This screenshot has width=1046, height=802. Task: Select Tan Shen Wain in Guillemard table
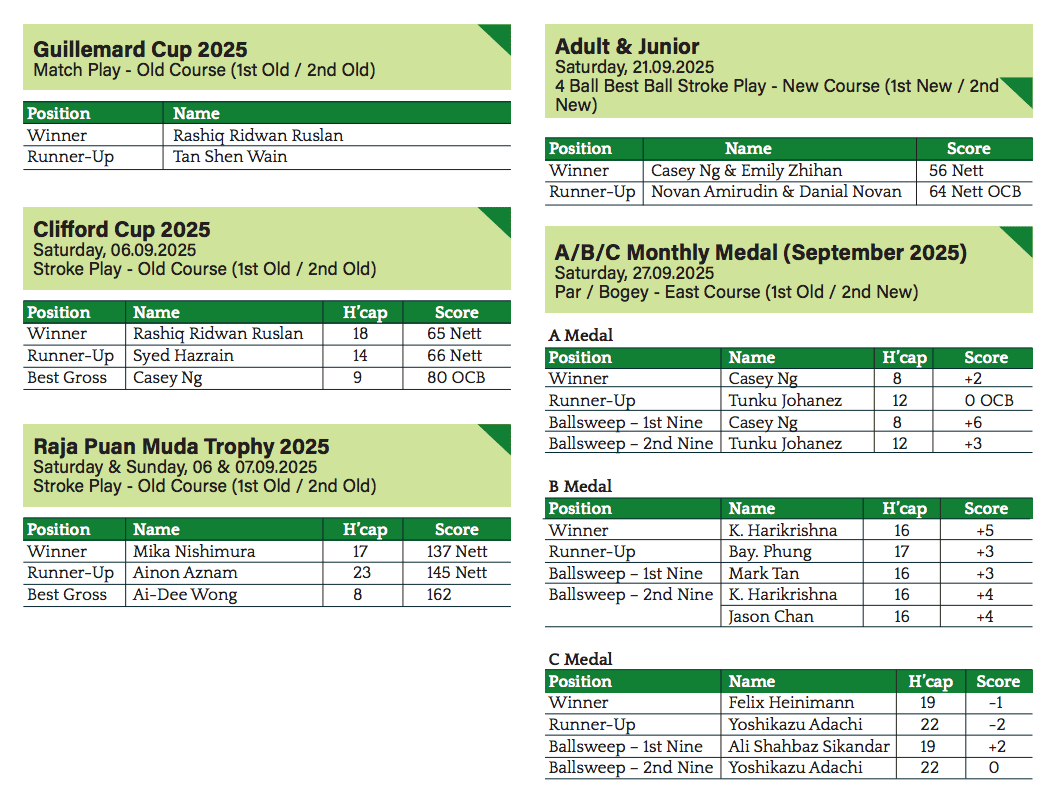[x=230, y=157]
